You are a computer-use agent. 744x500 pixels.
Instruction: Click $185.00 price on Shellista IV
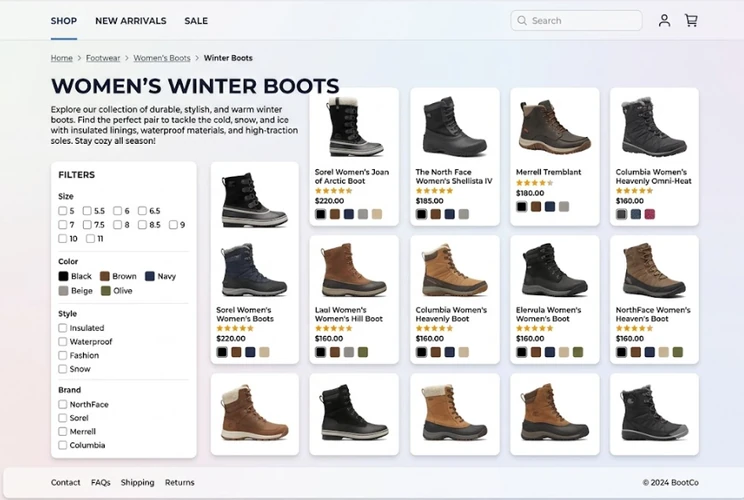pyautogui.click(x=429, y=201)
